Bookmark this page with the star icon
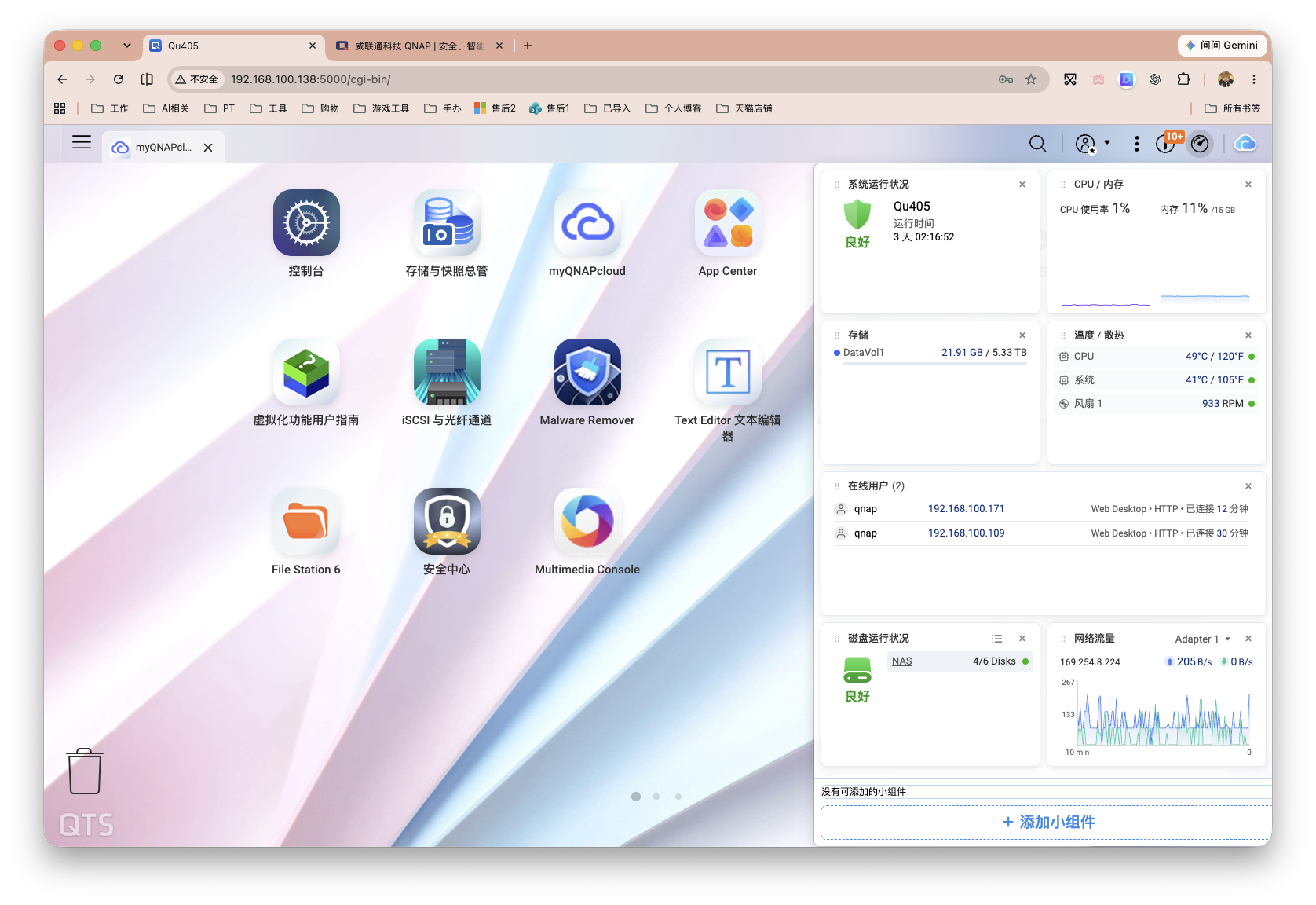Viewport: 1316px width, 905px height. click(1031, 79)
